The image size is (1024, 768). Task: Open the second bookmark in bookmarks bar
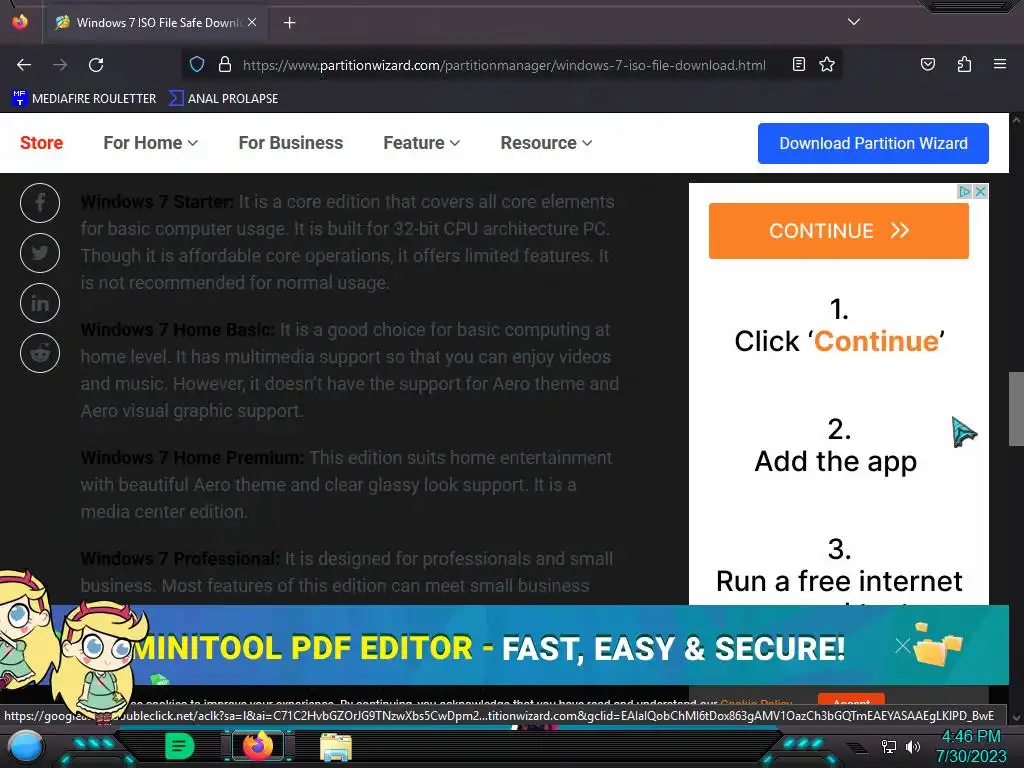[x=223, y=99]
